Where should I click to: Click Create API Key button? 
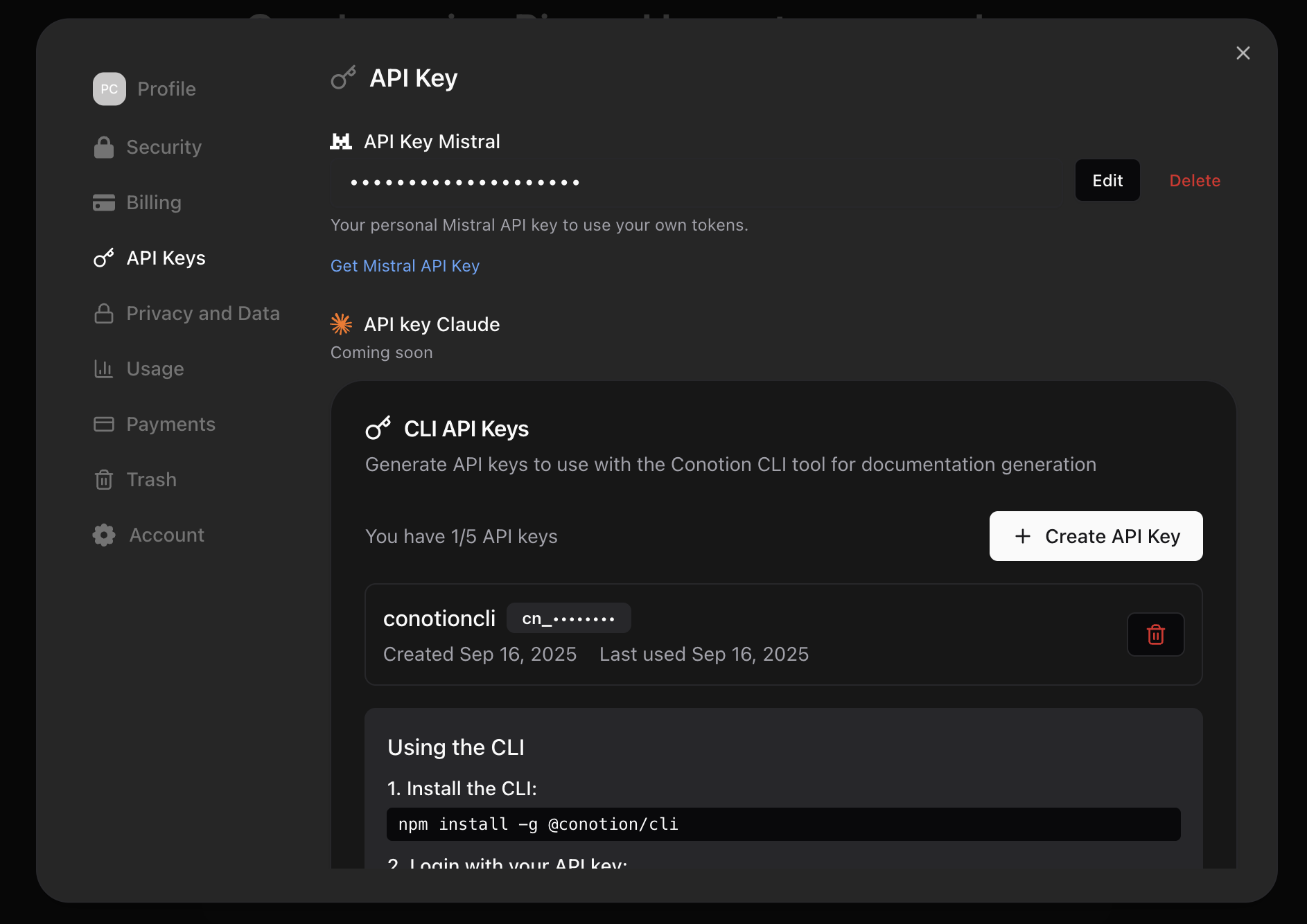pos(1096,536)
